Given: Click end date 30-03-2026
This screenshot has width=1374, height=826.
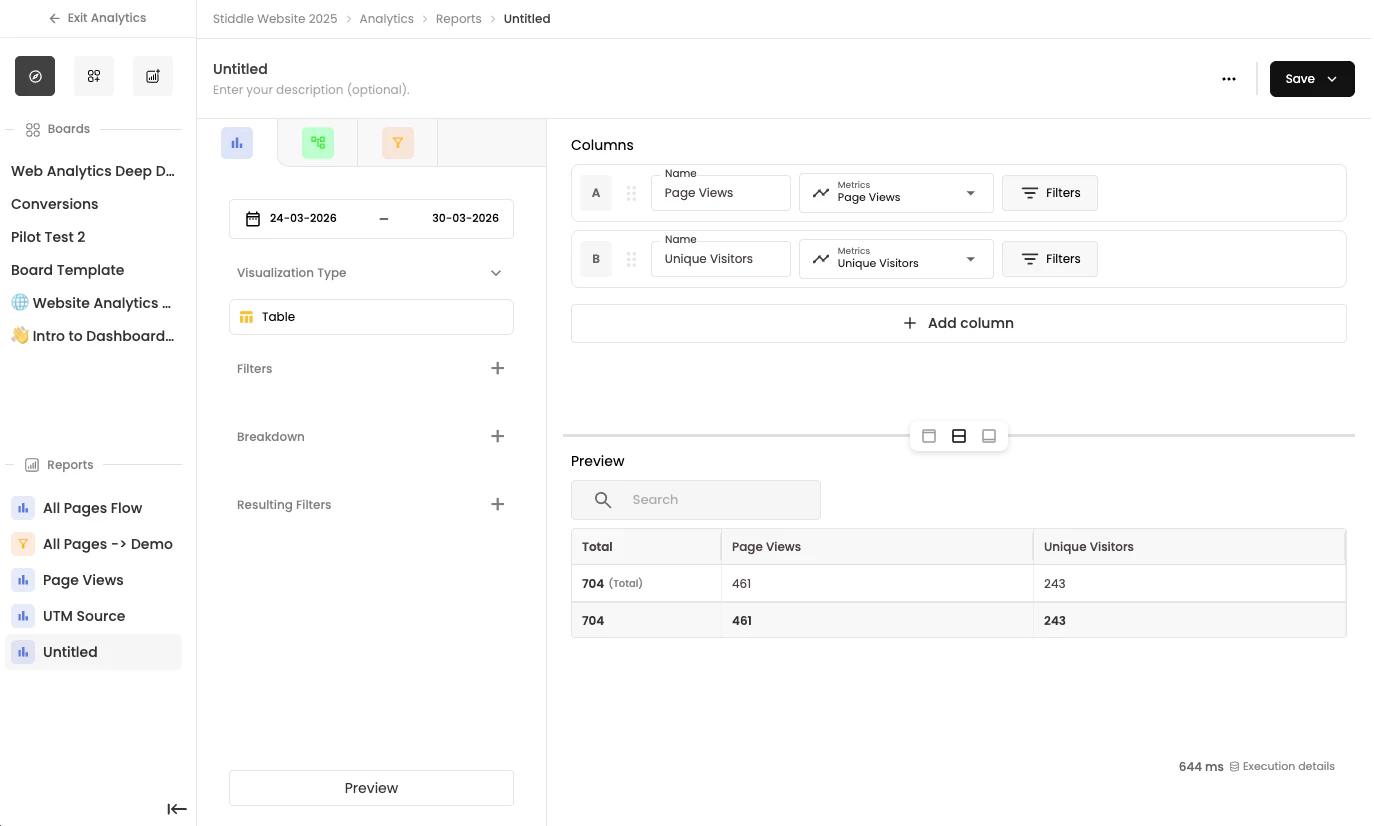Looking at the screenshot, I should [465, 218].
